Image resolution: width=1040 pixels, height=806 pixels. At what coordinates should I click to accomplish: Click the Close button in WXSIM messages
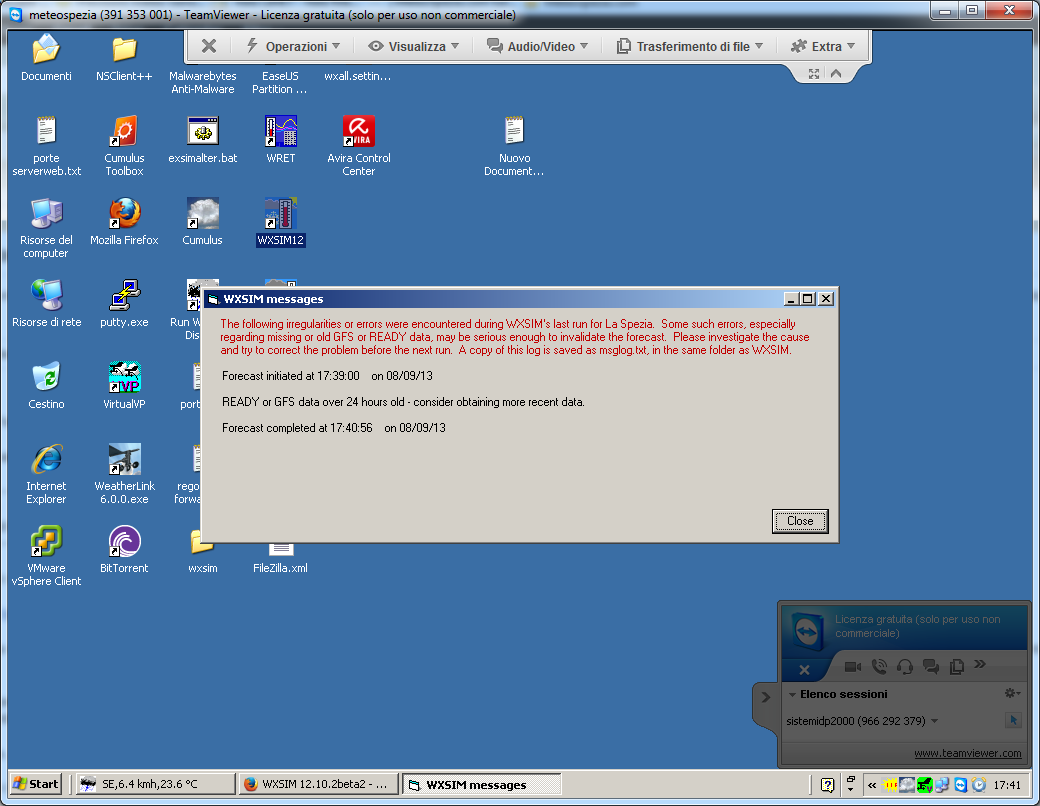coord(800,521)
